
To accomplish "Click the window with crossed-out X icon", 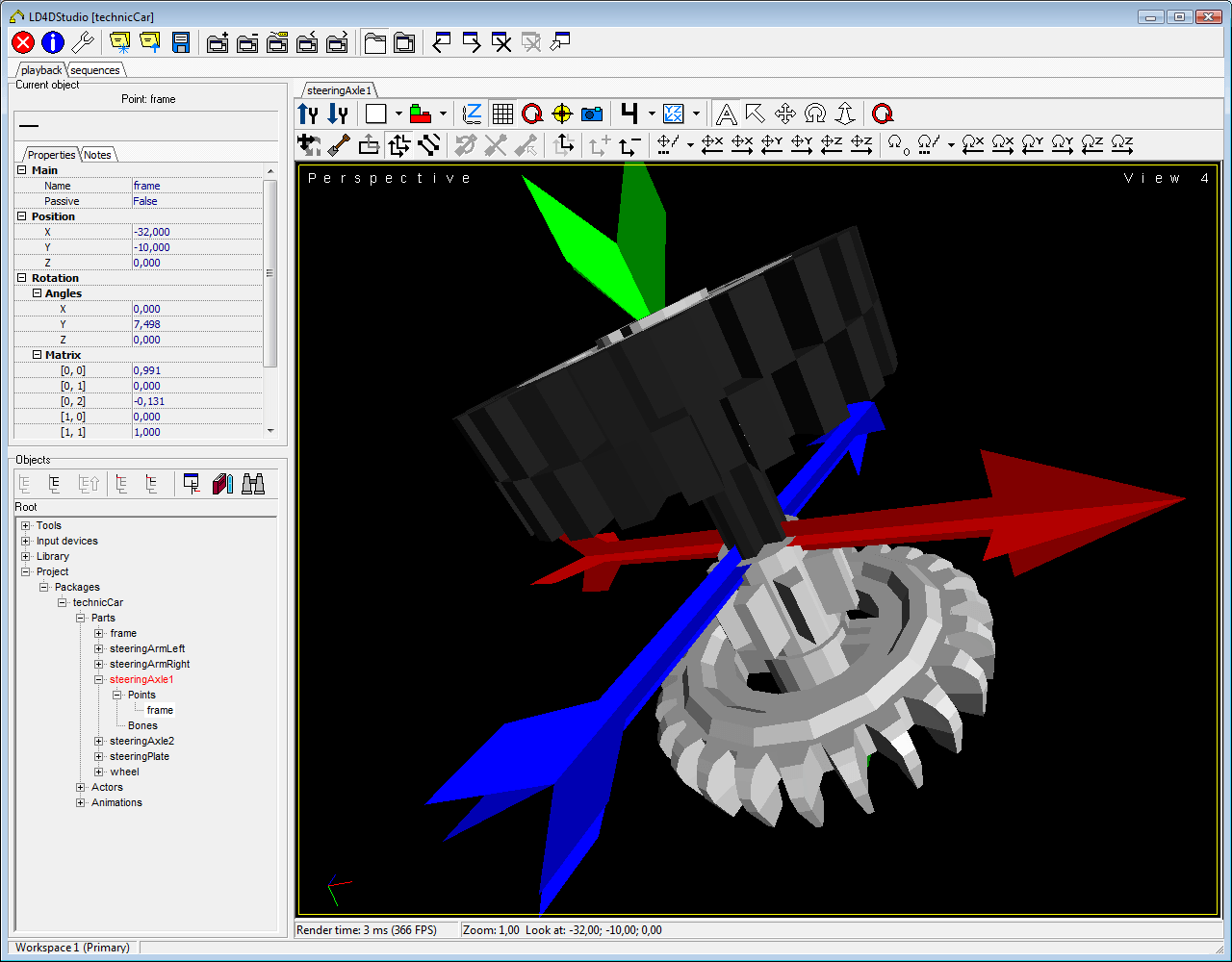I will 501,42.
